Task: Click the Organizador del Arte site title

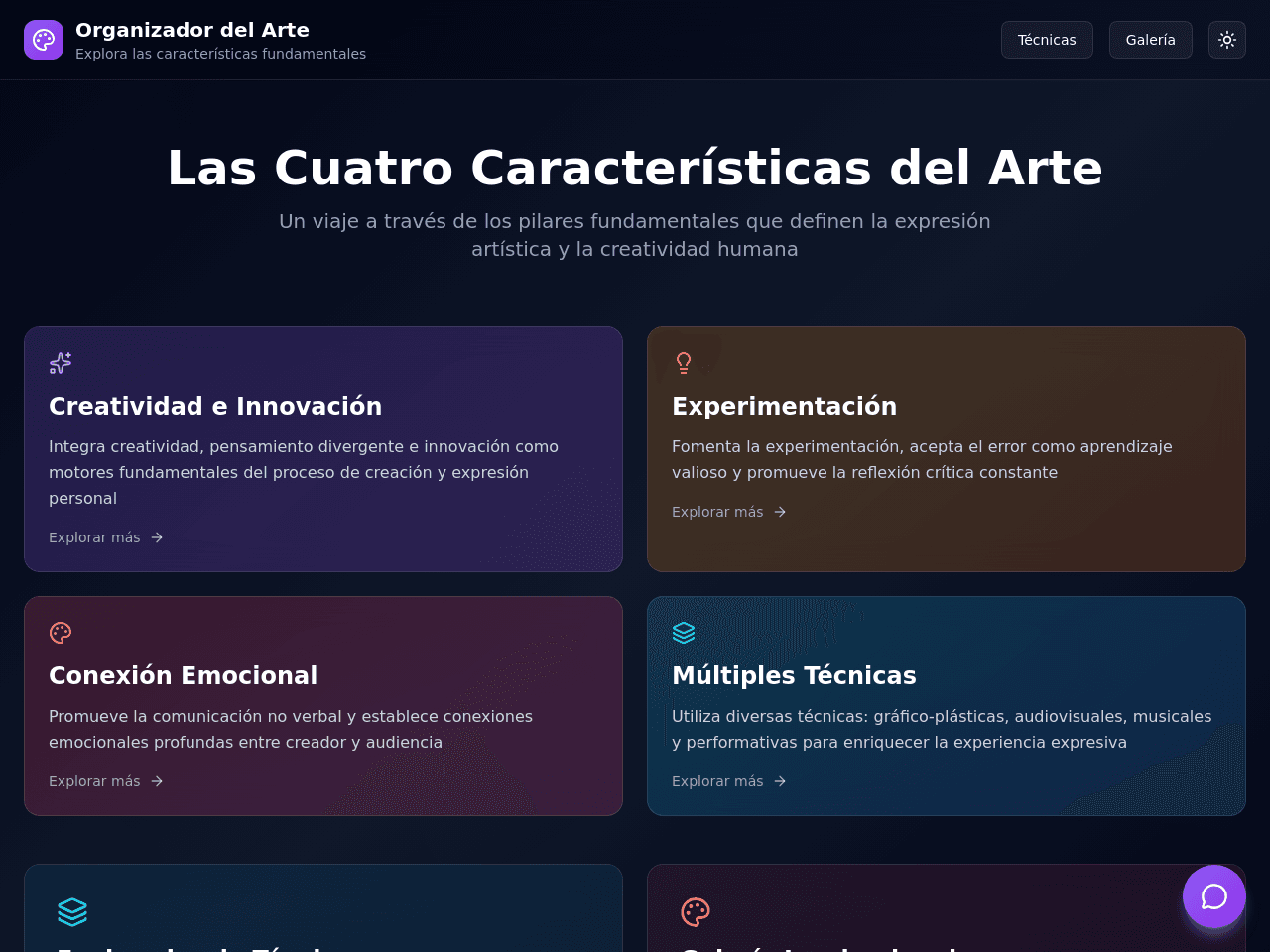Action: [192, 30]
